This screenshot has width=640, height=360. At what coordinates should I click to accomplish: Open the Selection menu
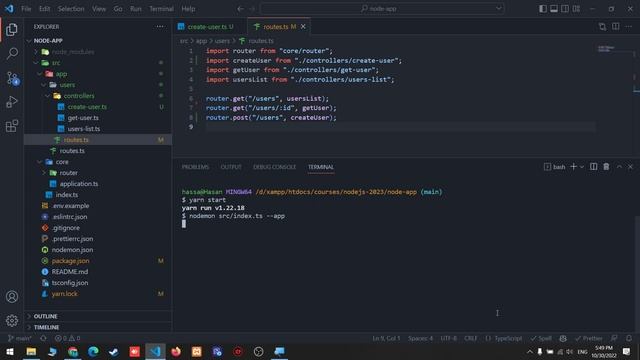[x=71, y=9]
